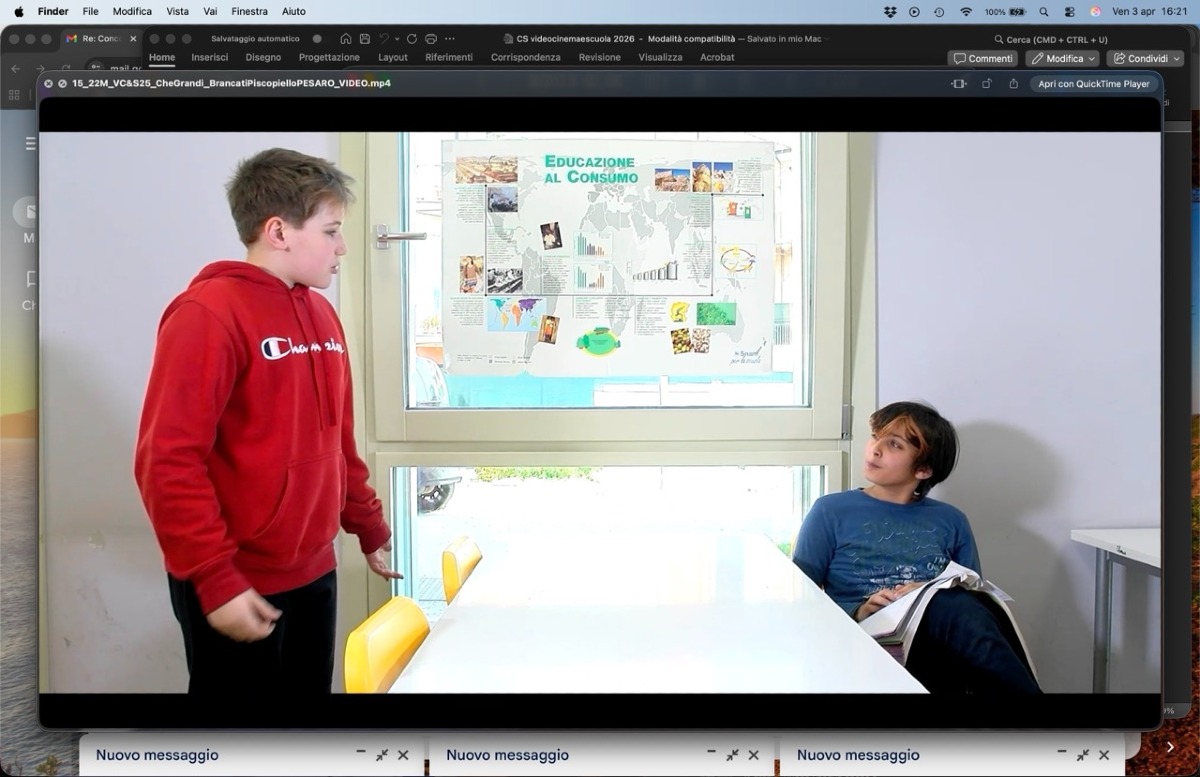
Task: Click the Commenti button in Word
Action: [983, 59]
